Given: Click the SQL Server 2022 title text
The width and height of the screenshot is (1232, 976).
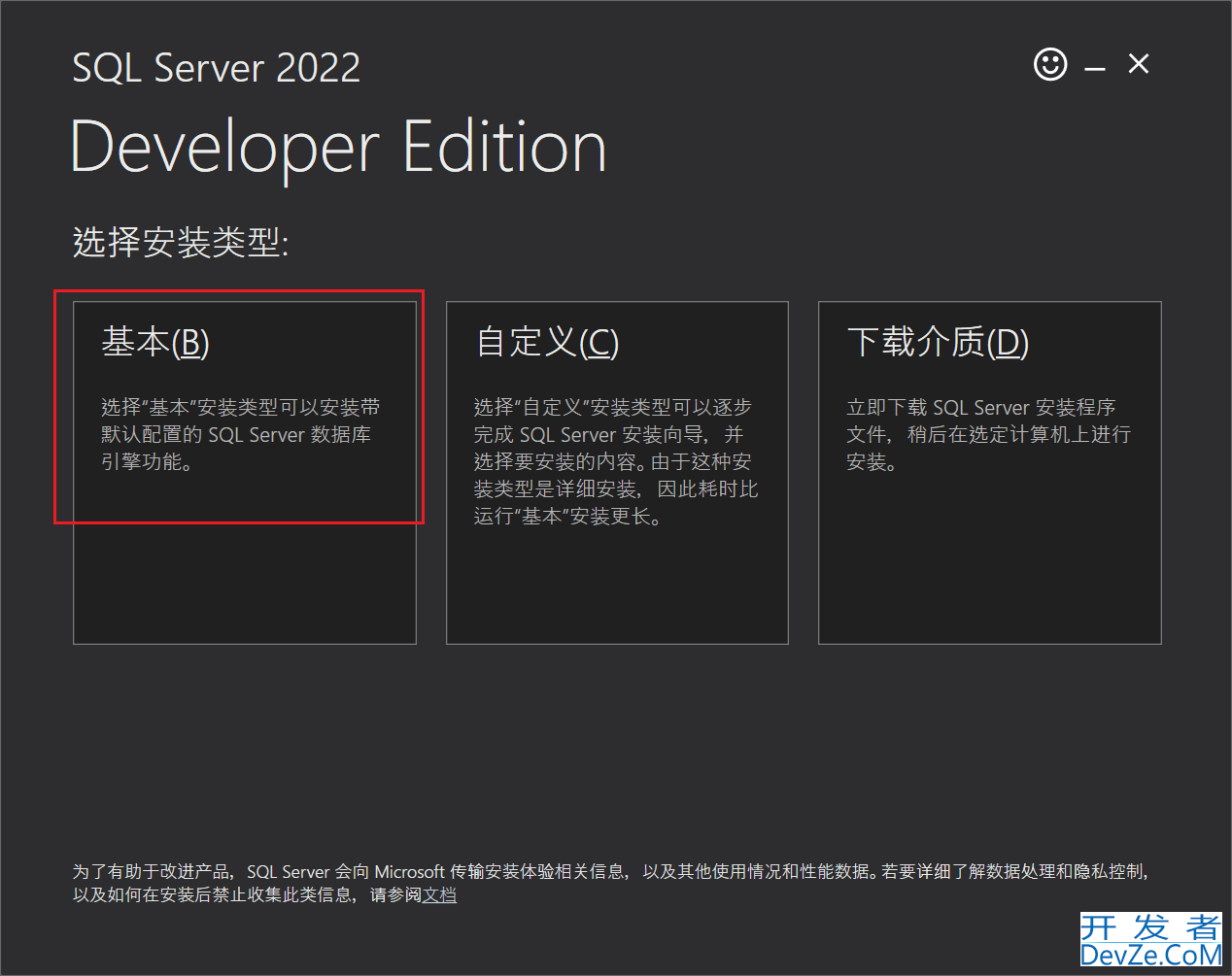Looking at the screenshot, I should (x=217, y=68).
